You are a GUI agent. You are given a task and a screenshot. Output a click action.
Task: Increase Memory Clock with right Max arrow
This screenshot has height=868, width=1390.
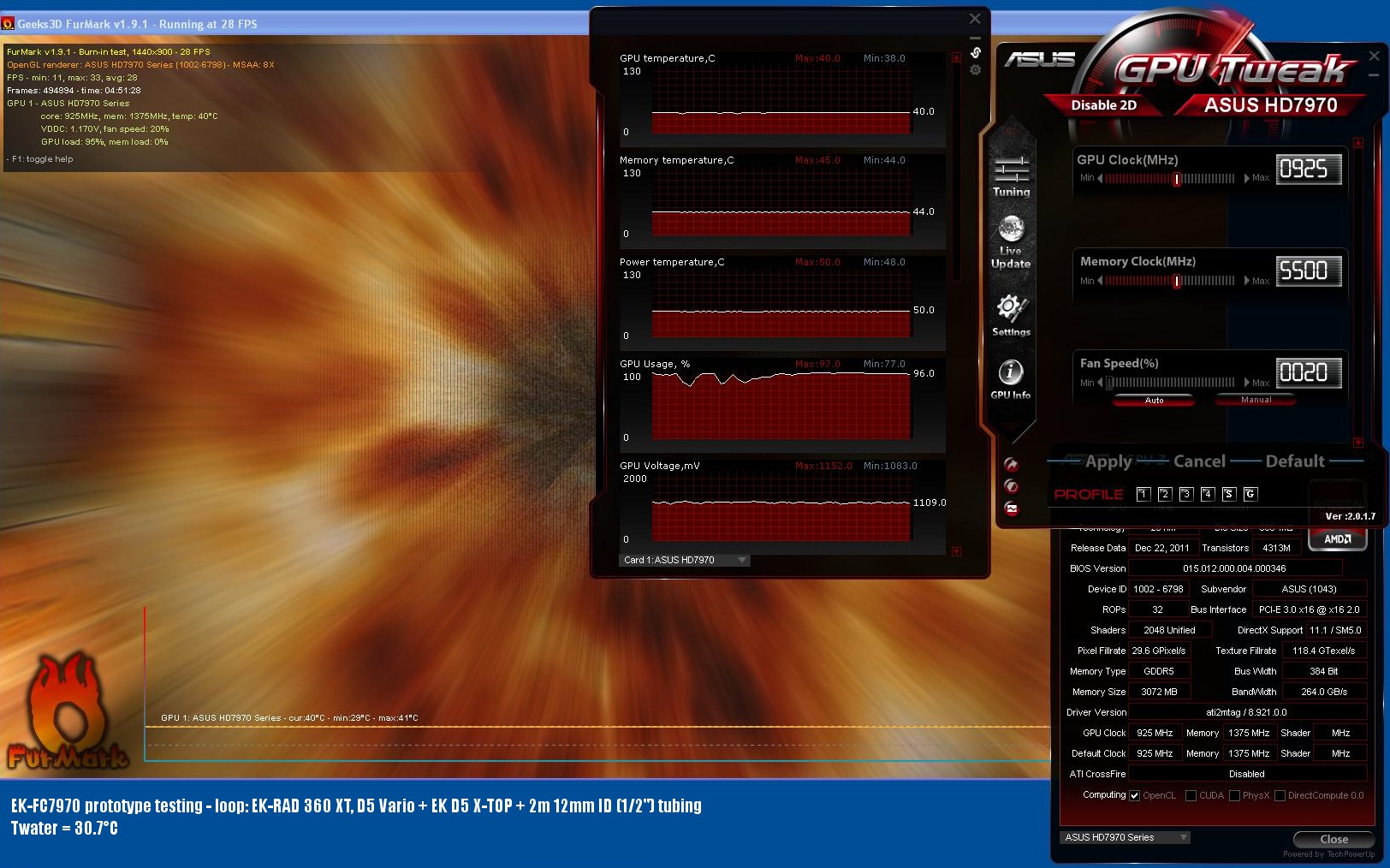(x=1246, y=281)
